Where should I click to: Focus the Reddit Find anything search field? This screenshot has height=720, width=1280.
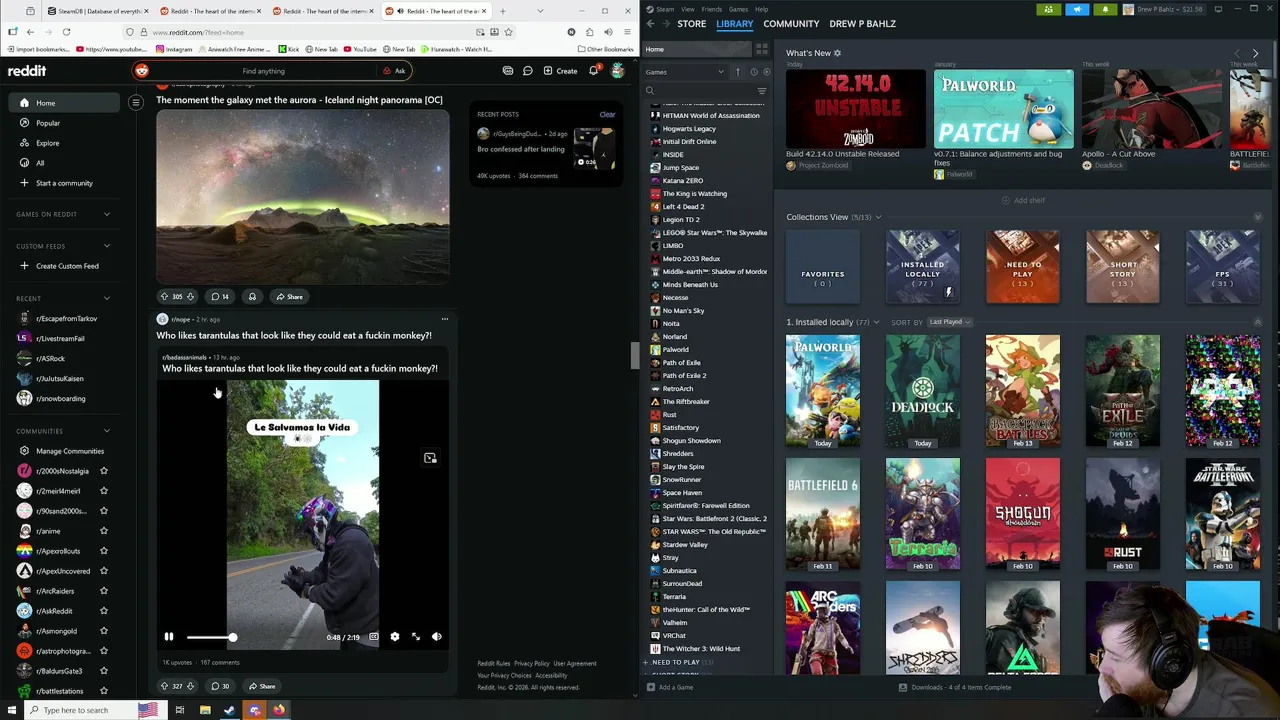263,71
